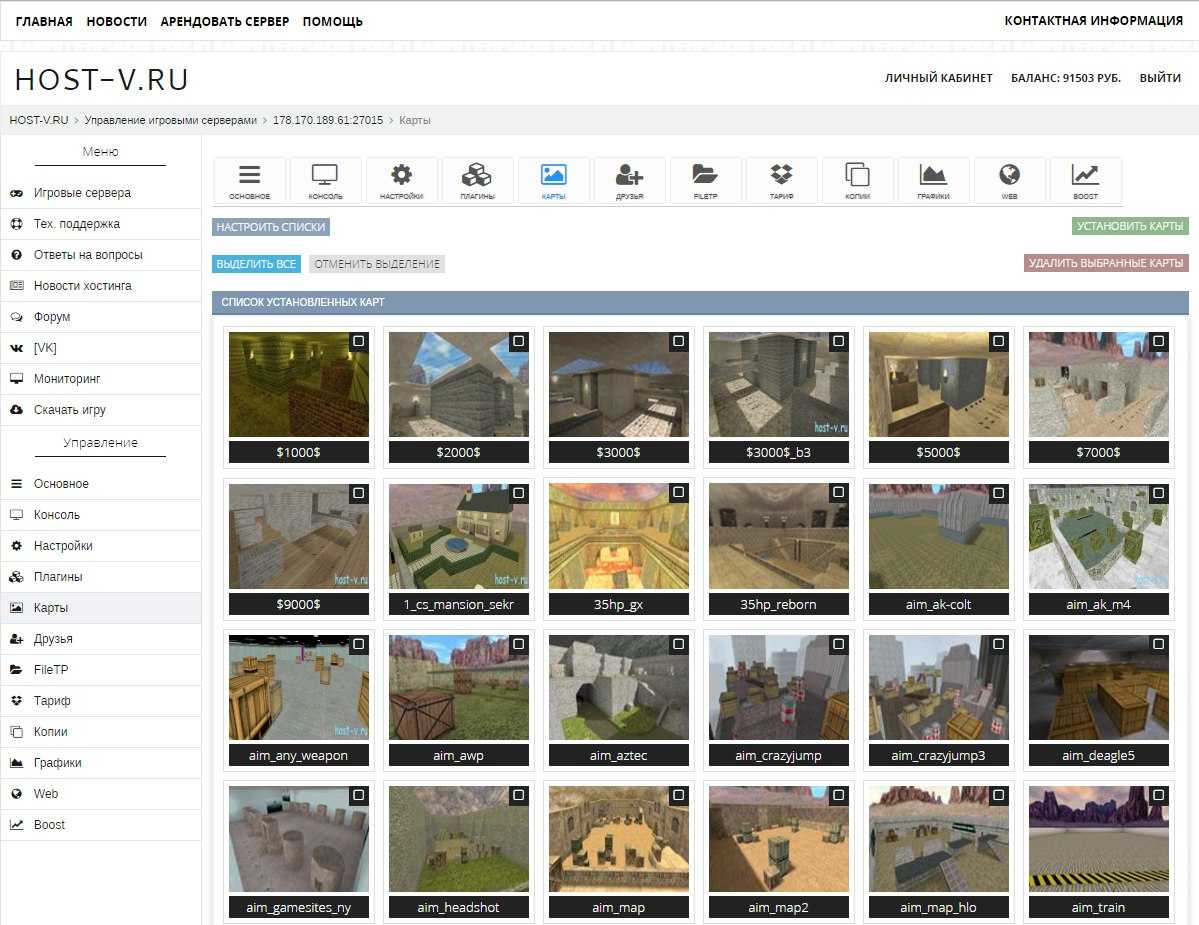Image resolution: width=1199 pixels, height=925 pixels.
Task: Go to Форум in sidebar menu
Action: [x=52, y=317]
